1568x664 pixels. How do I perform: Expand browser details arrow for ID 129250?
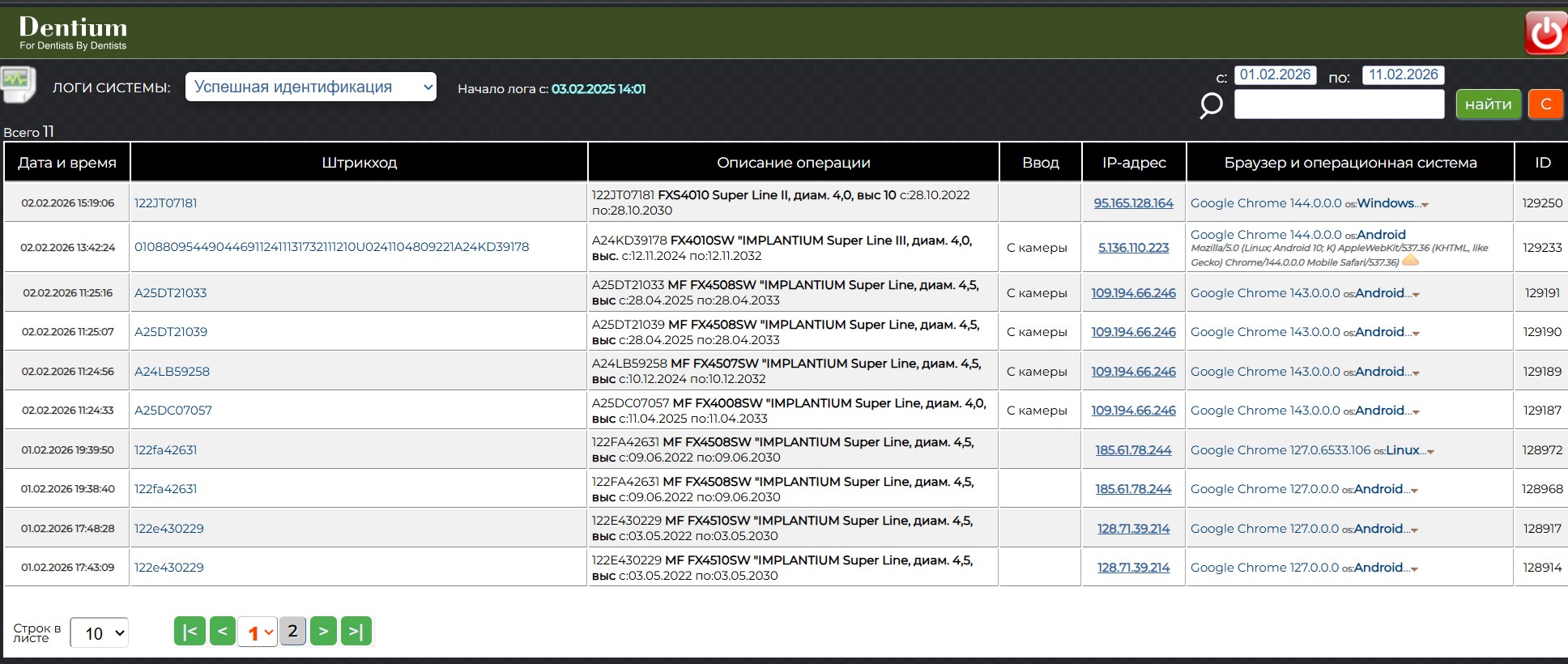pos(1425,205)
